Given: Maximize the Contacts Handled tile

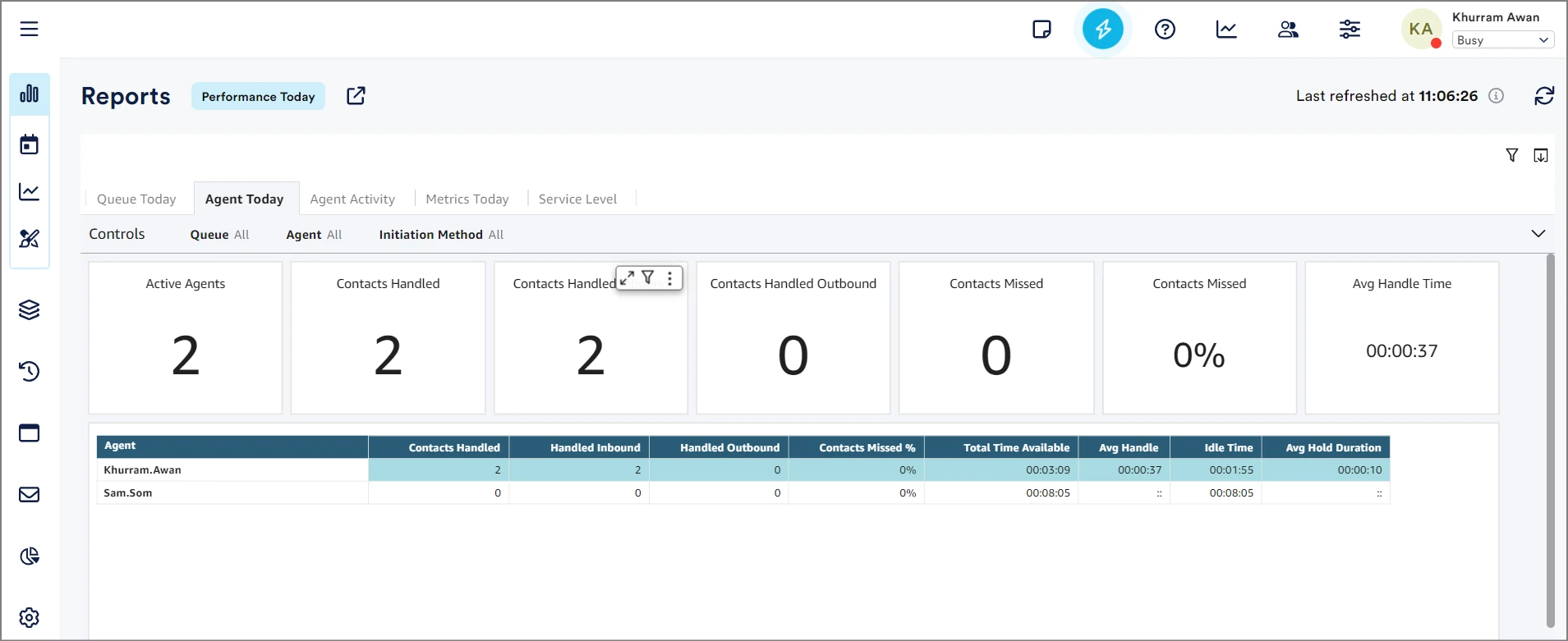Looking at the screenshot, I should pos(627,278).
